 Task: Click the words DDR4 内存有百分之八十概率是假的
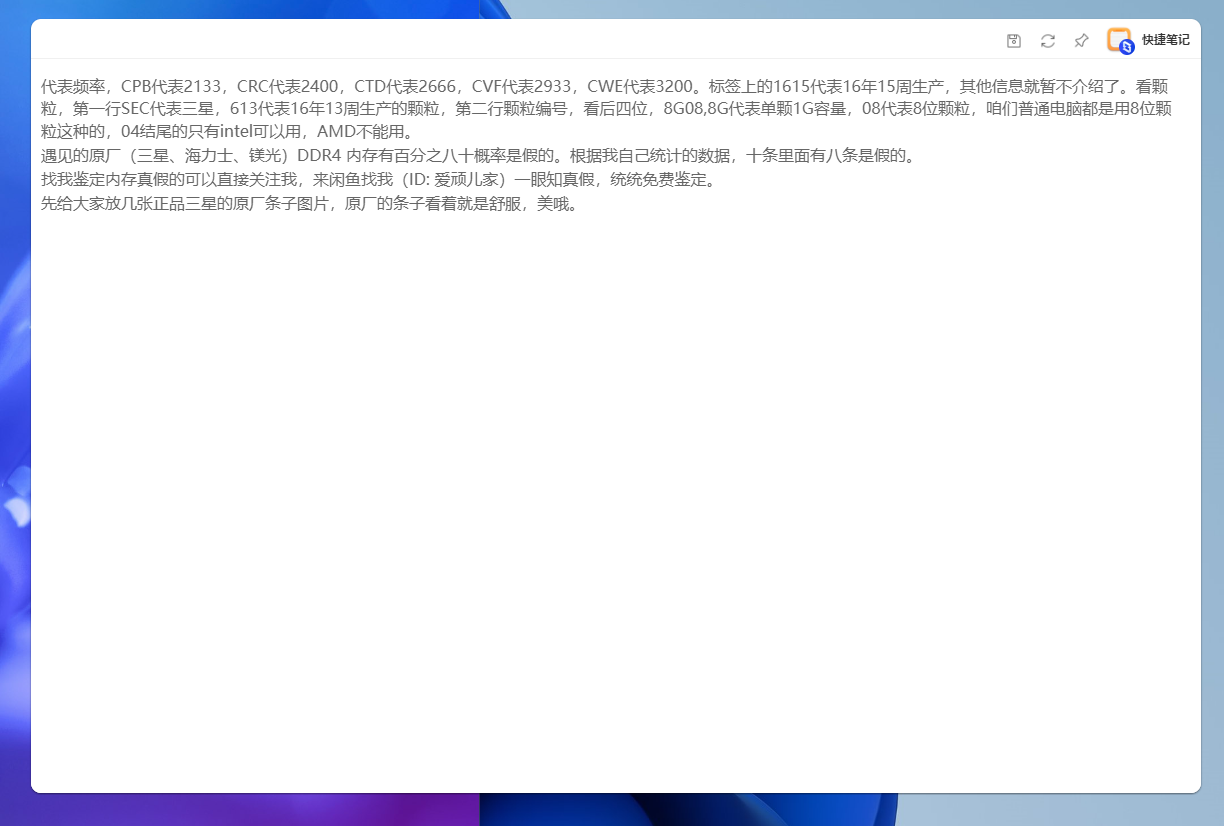[x=426, y=156]
